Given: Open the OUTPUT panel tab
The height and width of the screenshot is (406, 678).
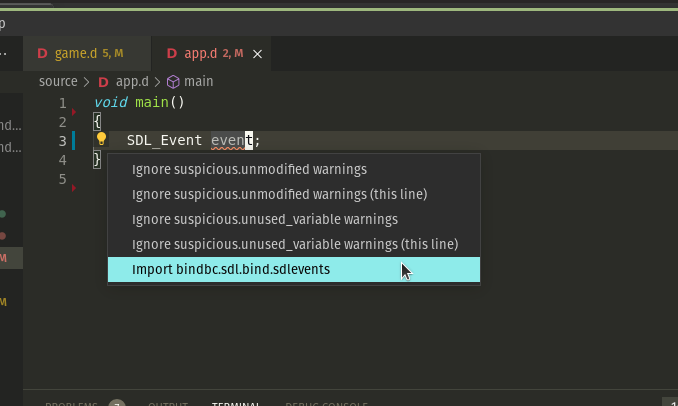Looking at the screenshot, I should click(x=168, y=403).
